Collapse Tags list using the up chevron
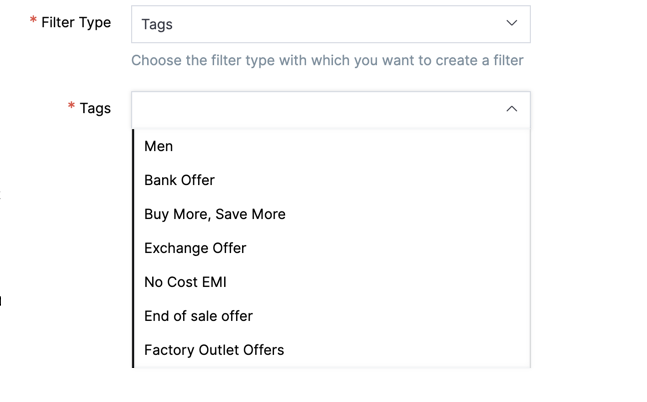This screenshot has height=402, width=647. 511,109
